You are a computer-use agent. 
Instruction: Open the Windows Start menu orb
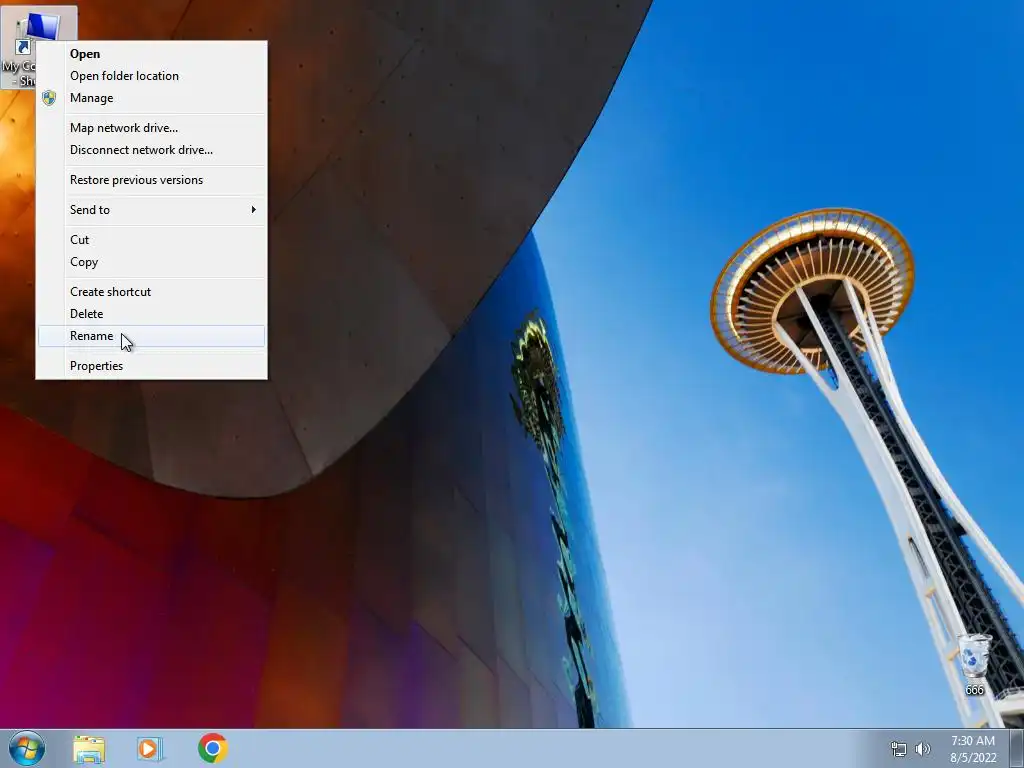[27, 748]
